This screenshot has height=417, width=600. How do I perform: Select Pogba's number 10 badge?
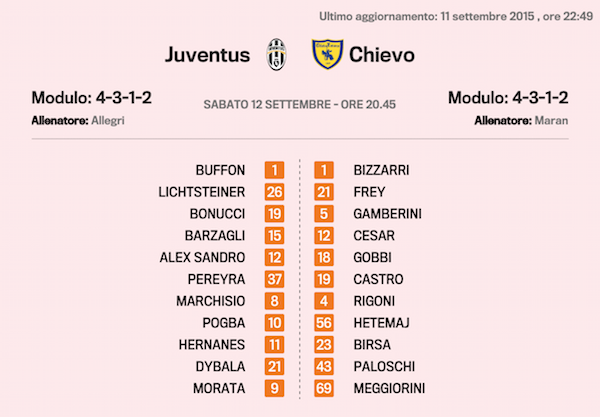click(275, 323)
